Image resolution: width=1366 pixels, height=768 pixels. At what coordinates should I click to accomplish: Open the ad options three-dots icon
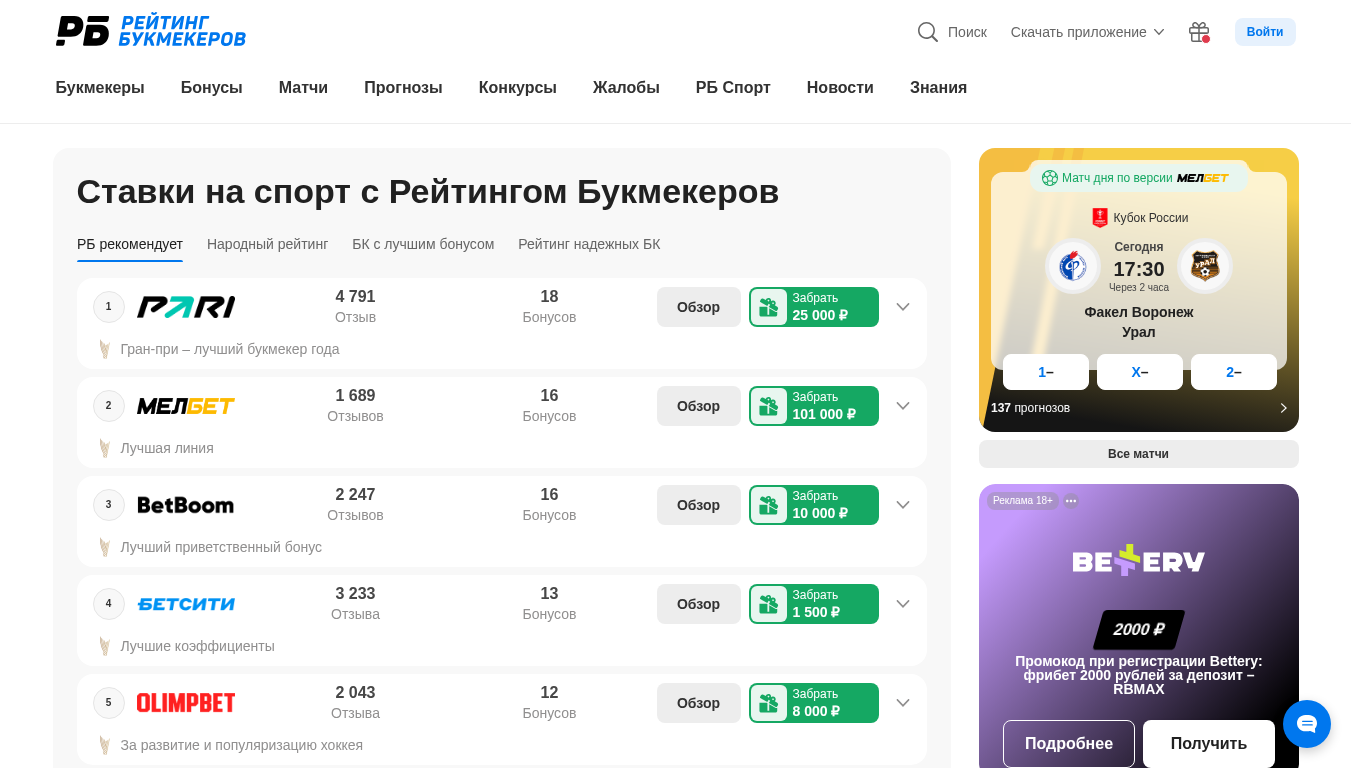point(1071,501)
